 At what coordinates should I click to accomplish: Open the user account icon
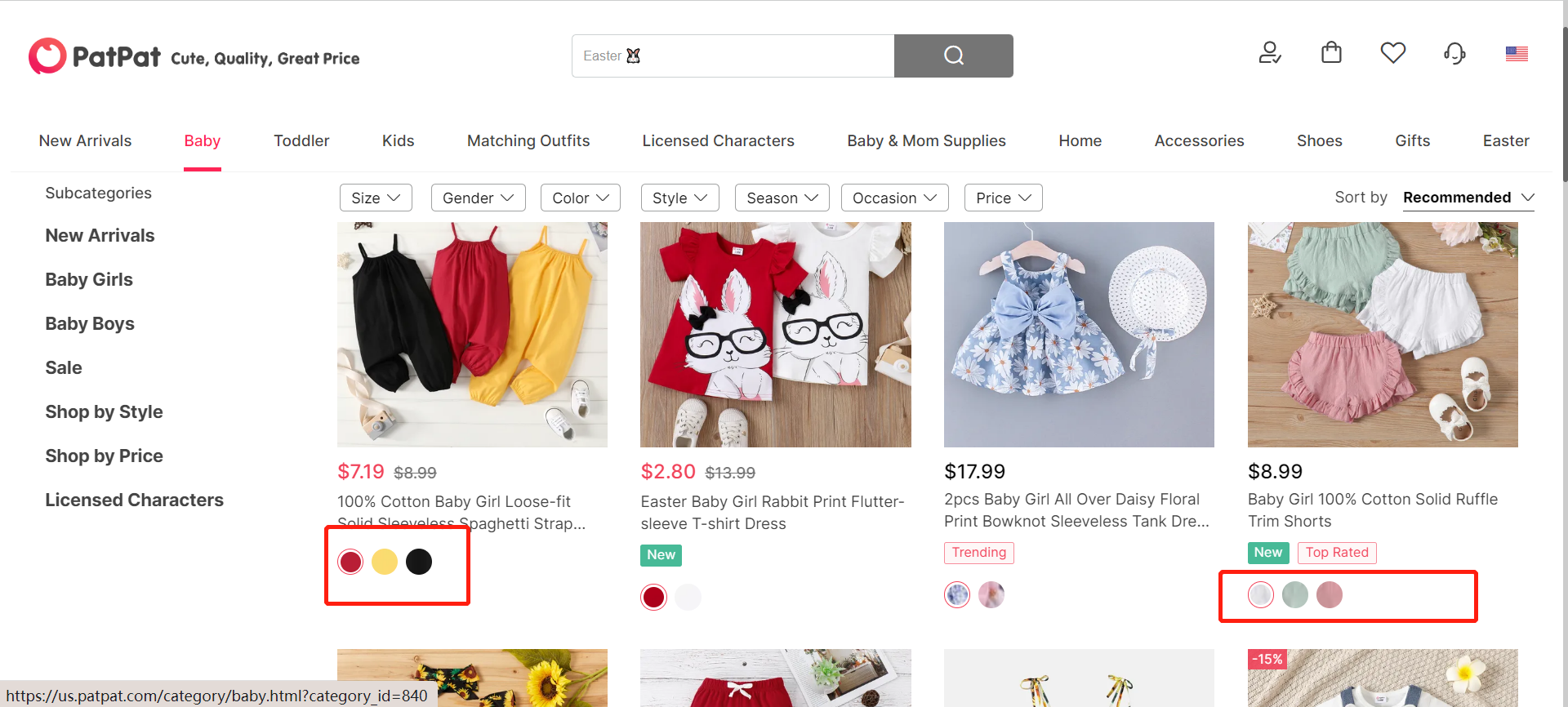click(x=1270, y=54)
